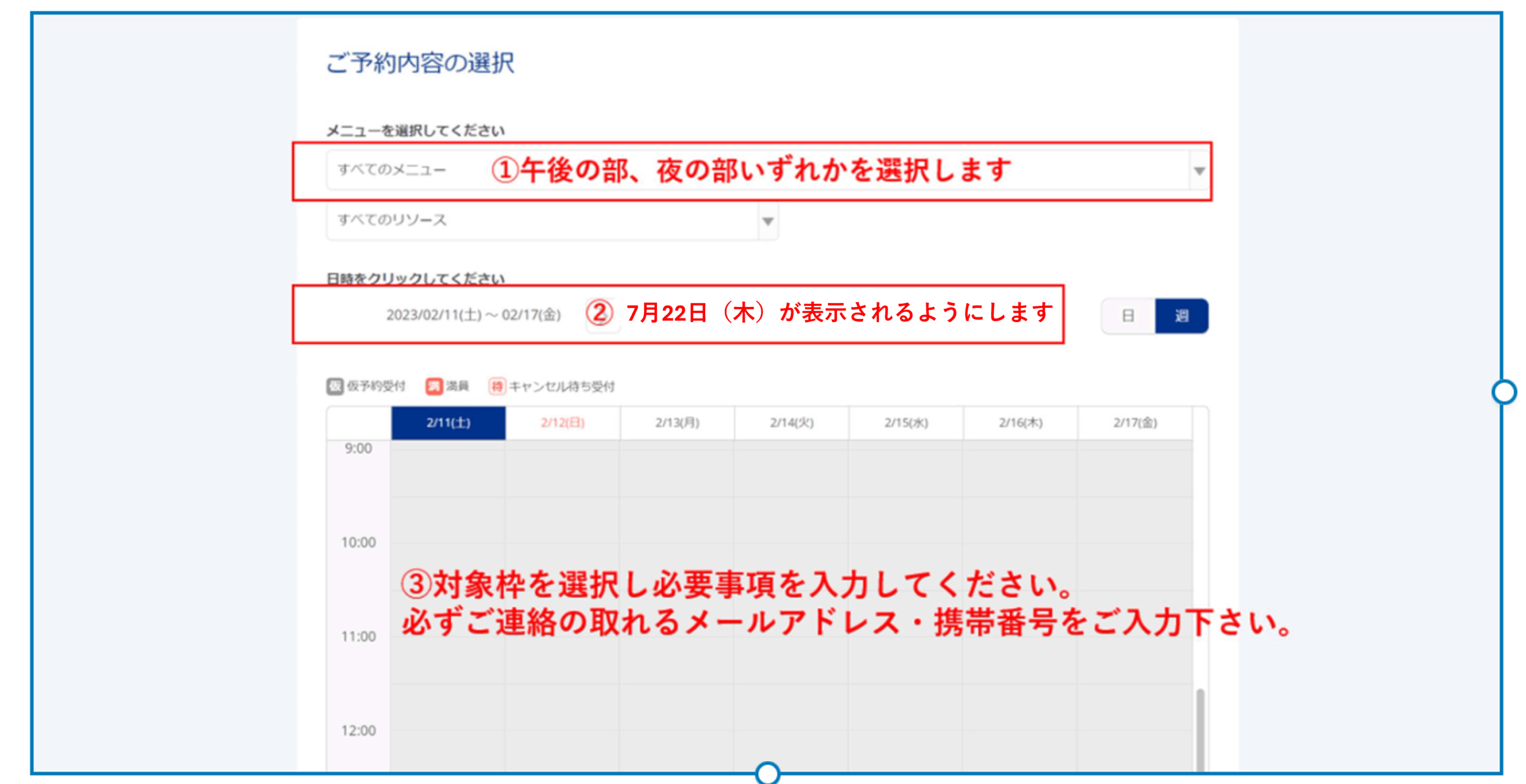Click the calendar's vertical scrollbar thumb
Viewport: 1526px width, 784px height.
point(1200,730)
